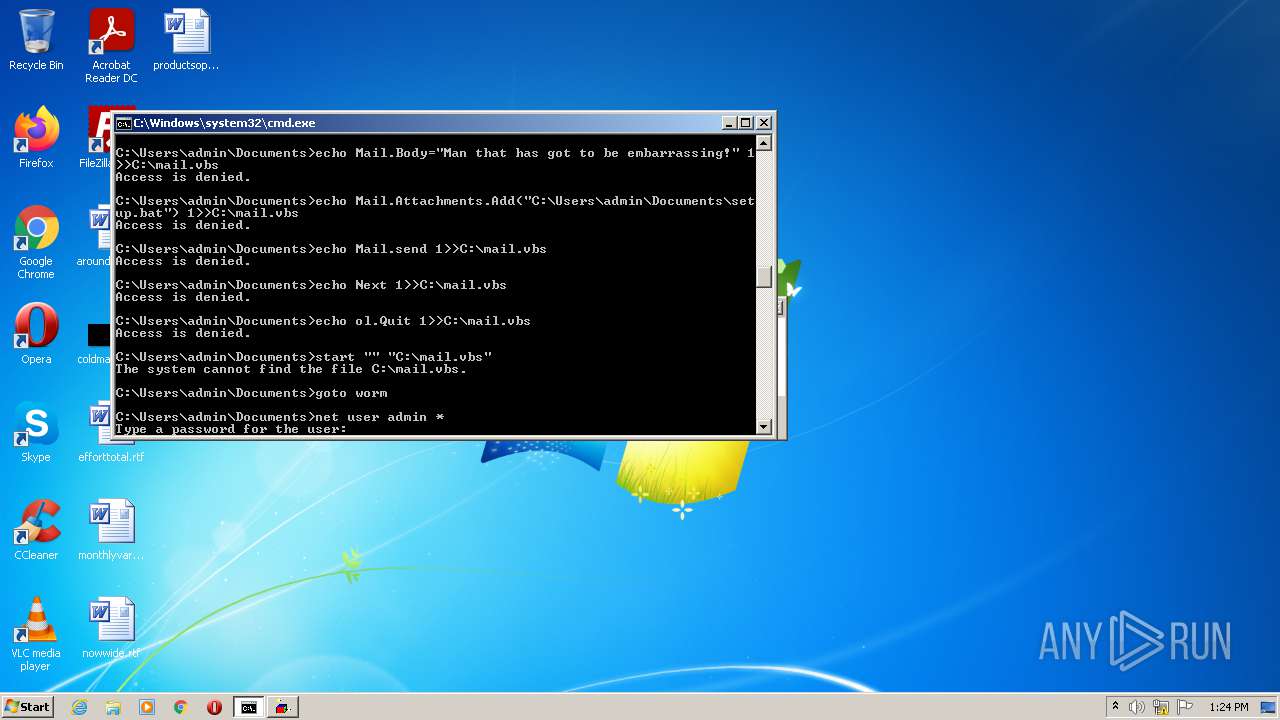Click the 'echo Mail.send' command line
This screenshot has width=1280, height=720.
(x=331, y=249)
